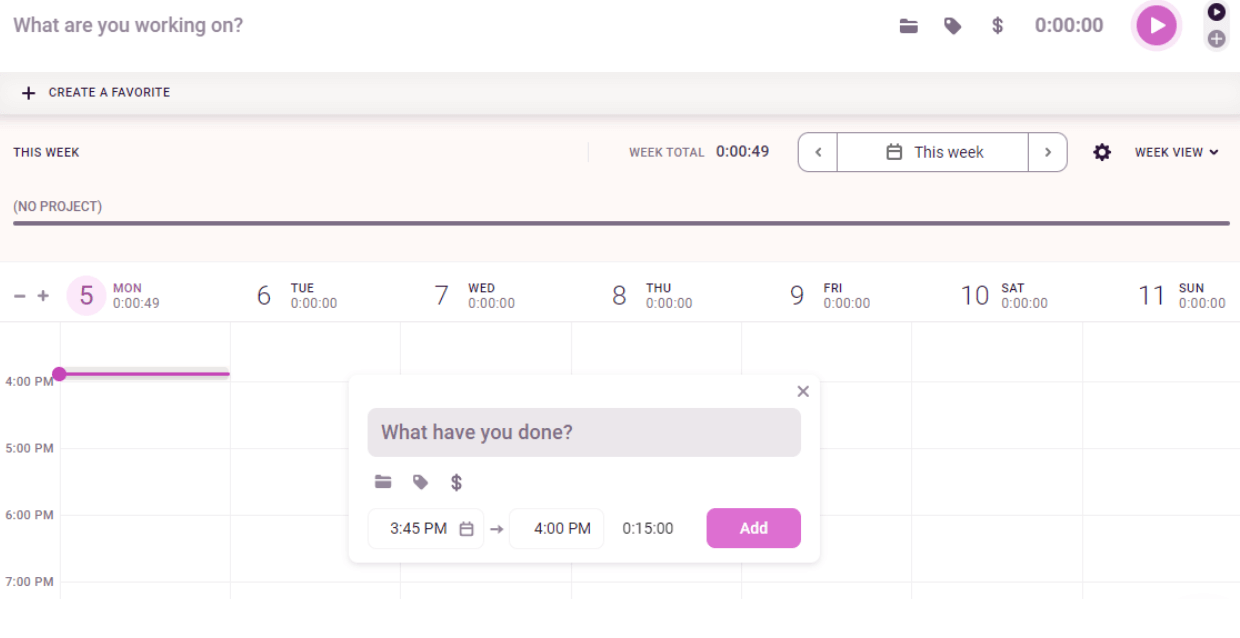
Task: Go to the next week
Action: pos(1047,152)
